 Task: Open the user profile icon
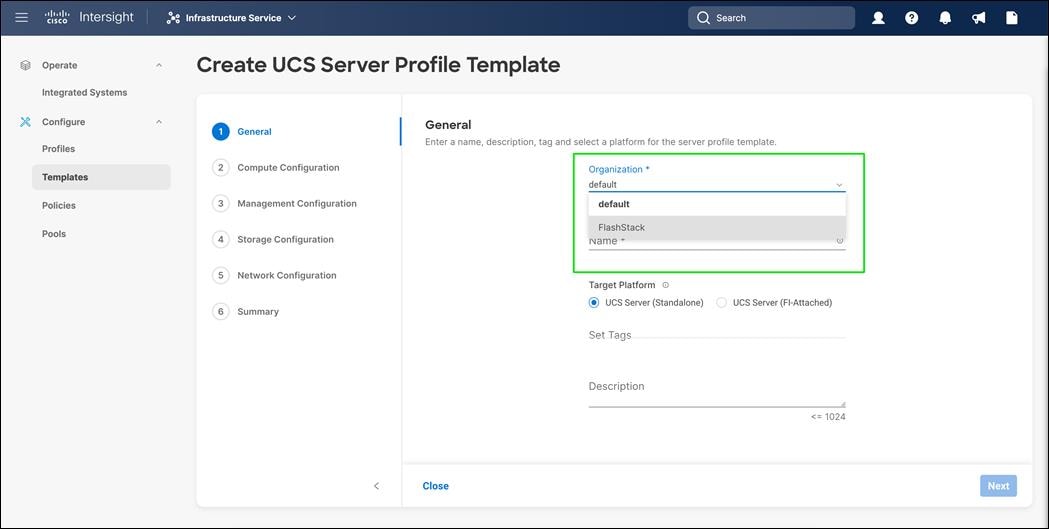point(878,18)
